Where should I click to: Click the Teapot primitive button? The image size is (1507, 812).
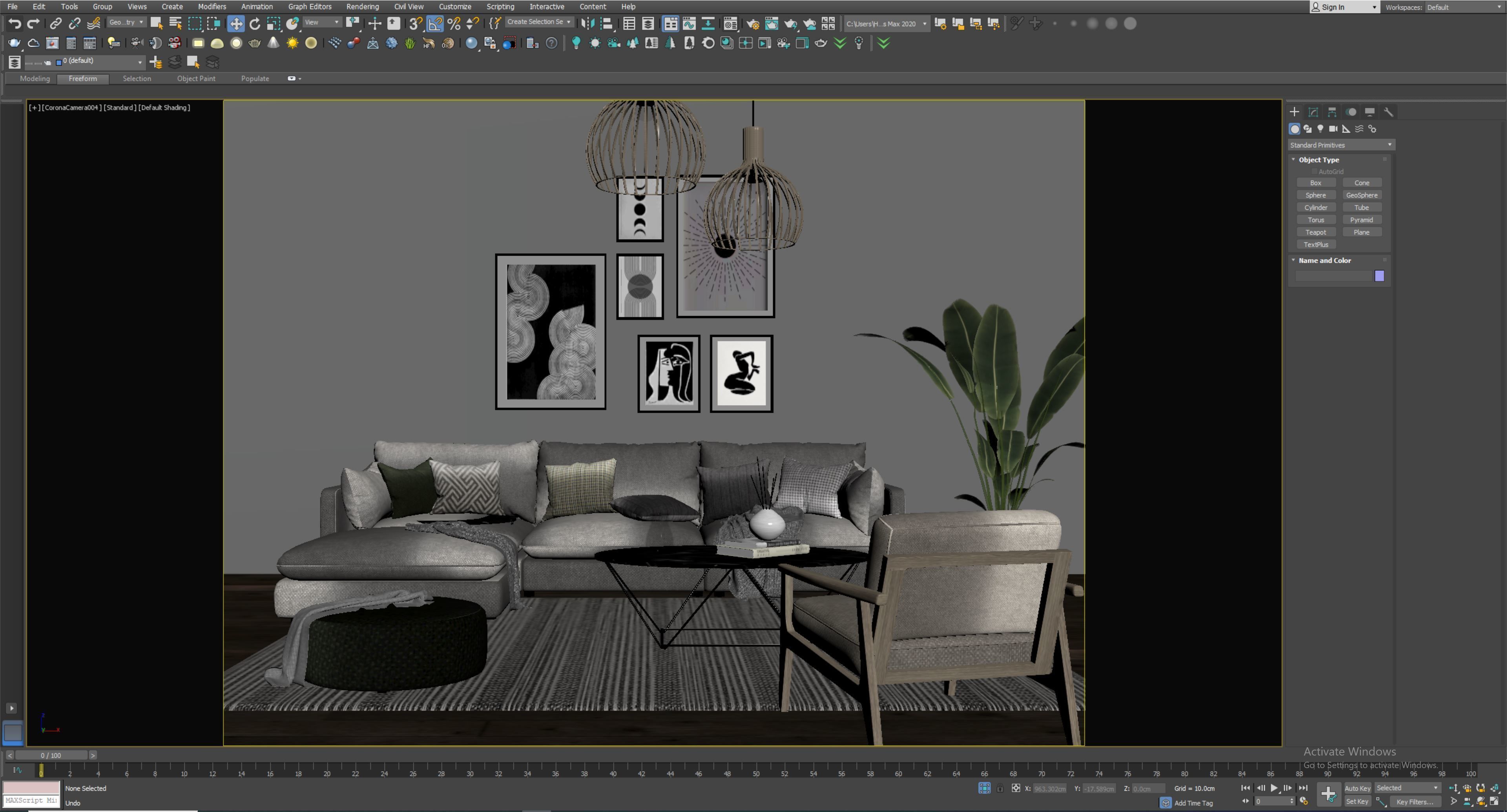click(1316, 232)
